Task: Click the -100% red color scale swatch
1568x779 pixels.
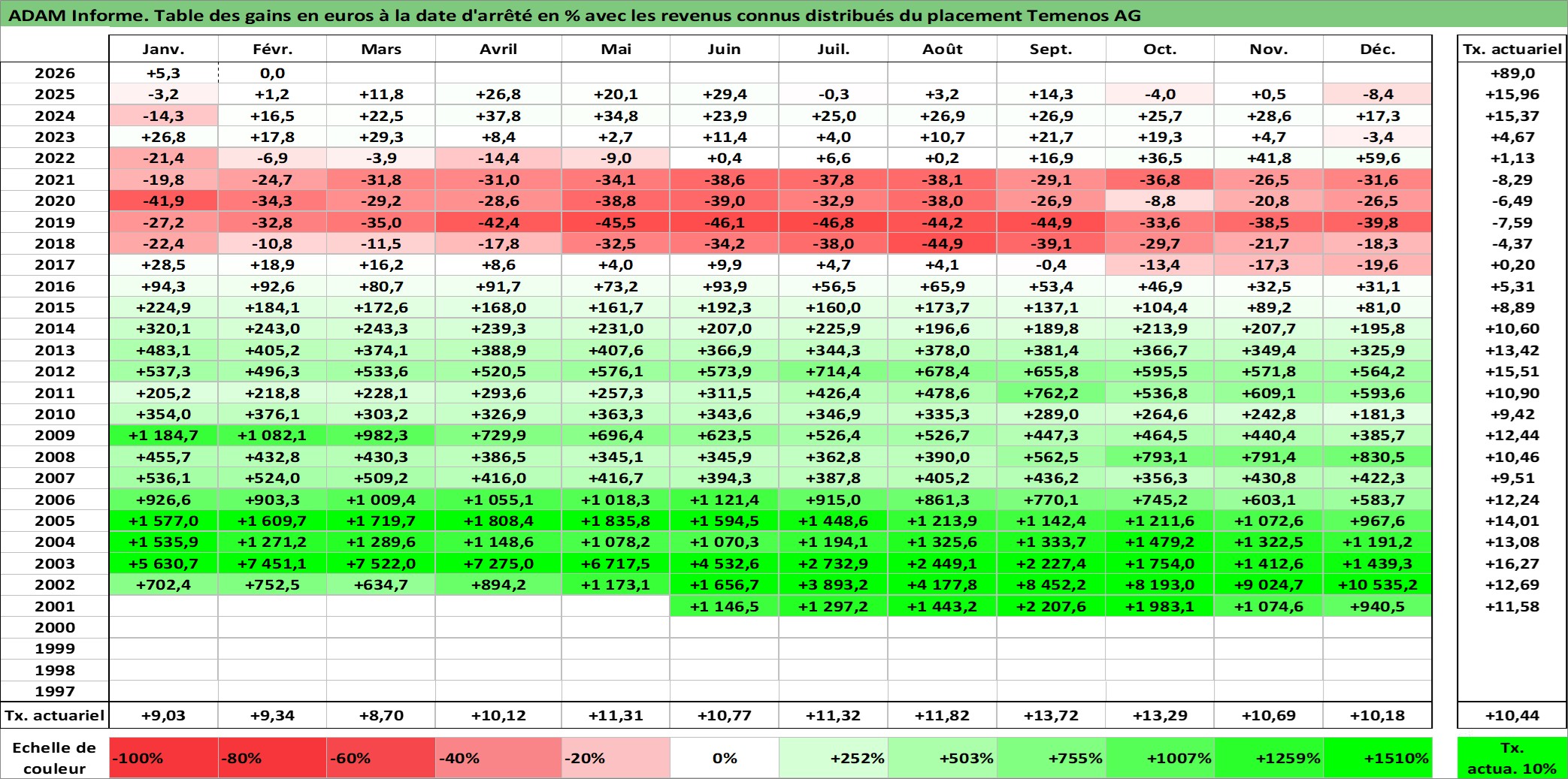Action: [163, 758]
